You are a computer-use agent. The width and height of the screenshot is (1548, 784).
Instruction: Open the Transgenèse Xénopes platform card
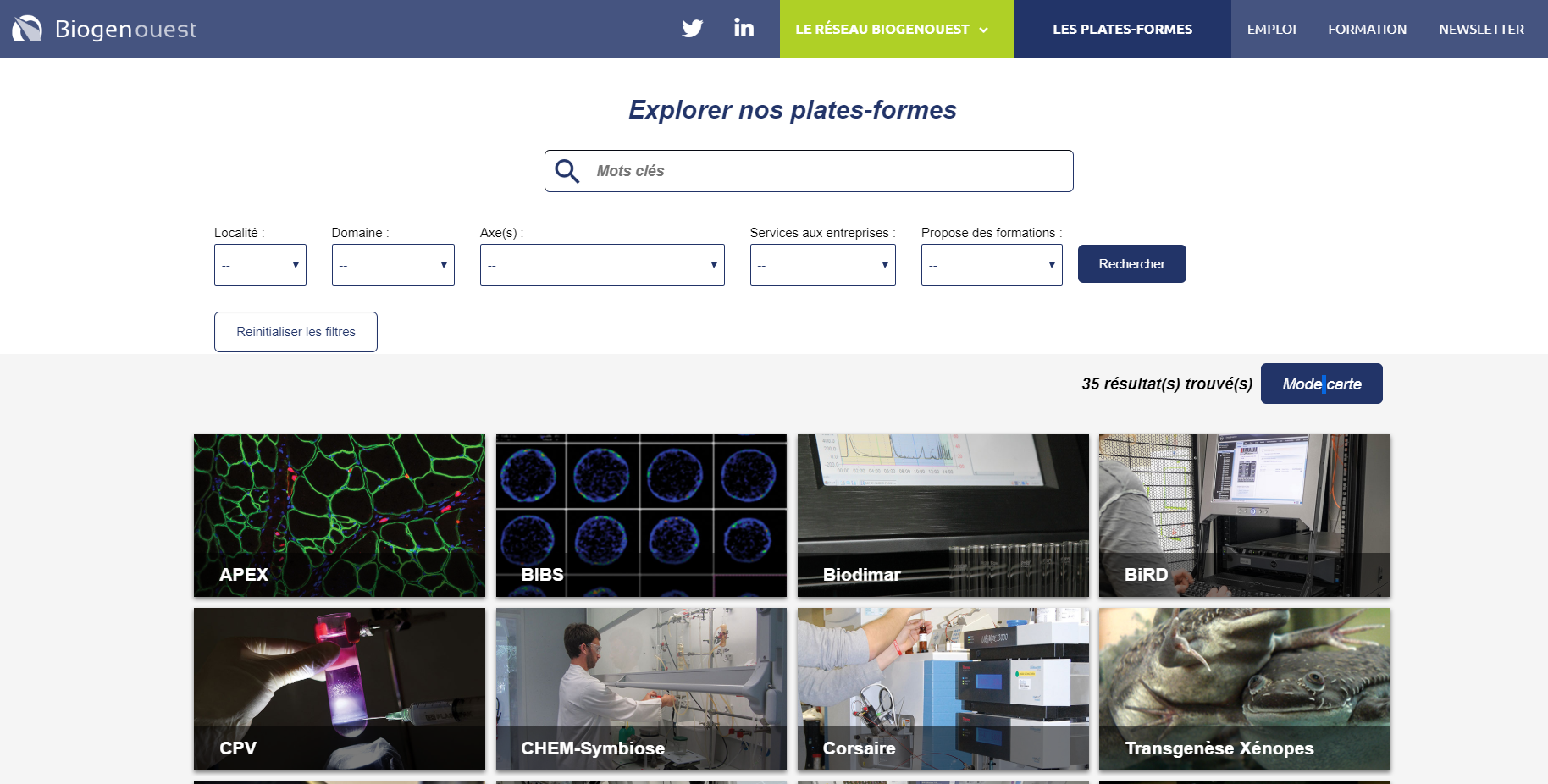[1245, 689]
